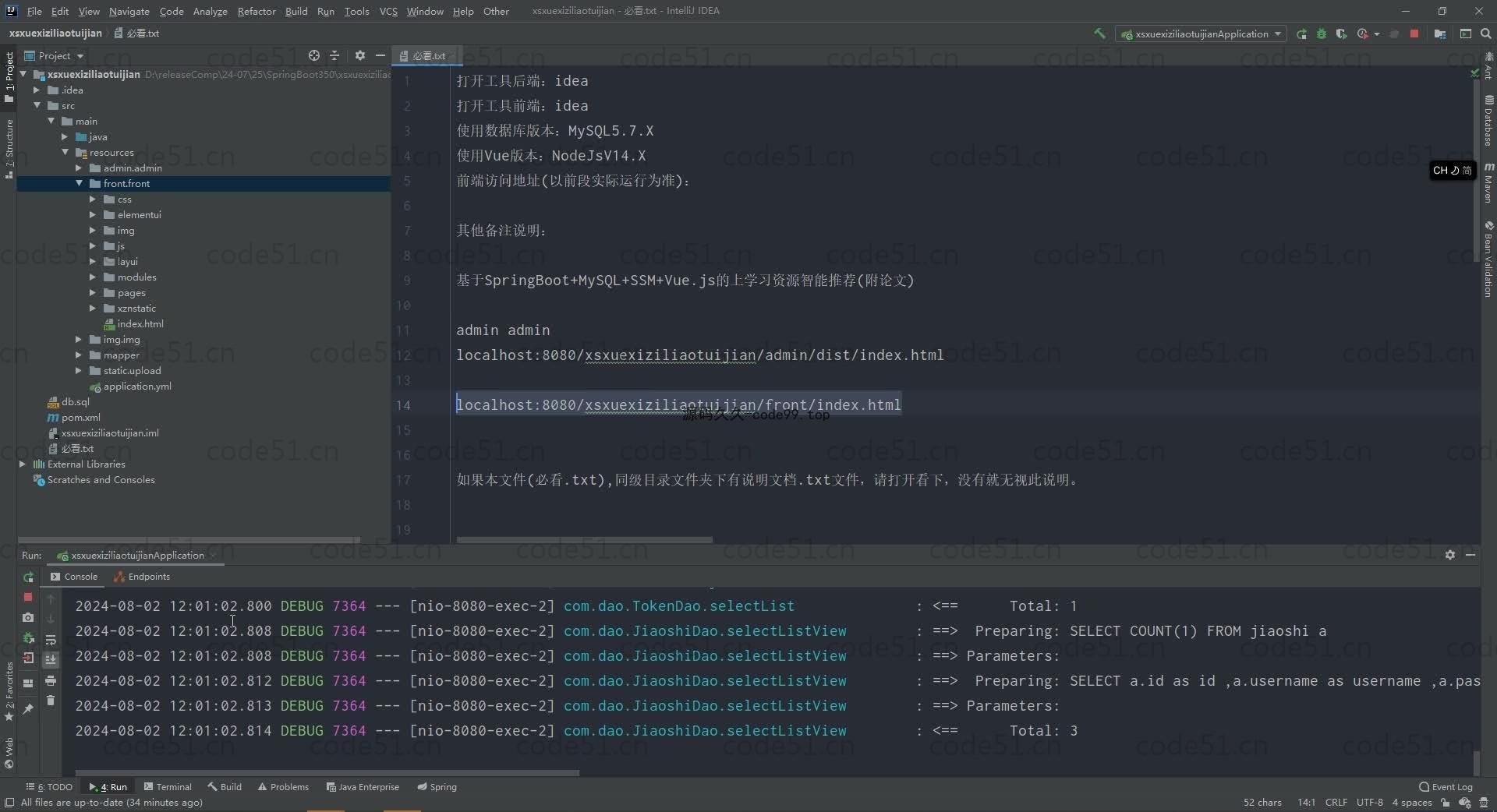Viewport: 1497px width, 812px height.
Task: Open the Analyze menu
Action: tap(210, 11)
